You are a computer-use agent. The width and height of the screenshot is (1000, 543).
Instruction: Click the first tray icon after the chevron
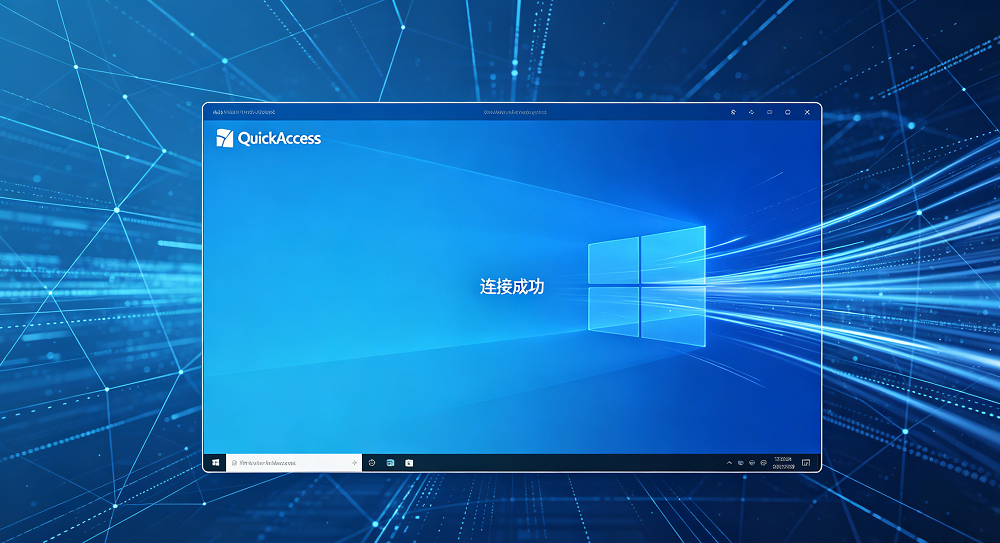740,463
